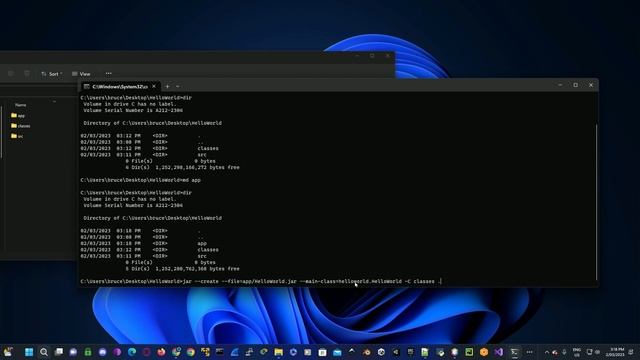Screen dimensions: 640x360
Task: Launch Microsoft Edge from the taskbar
Action: pyautogui.click(x=132, y=352)
